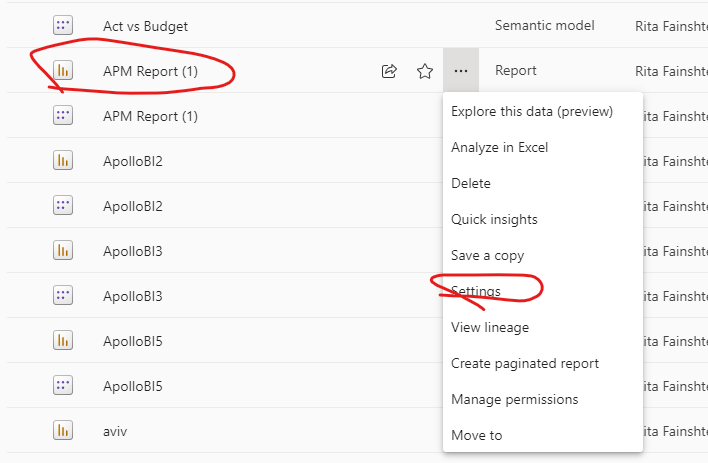Click the "Semantic model" type text

point(545,26)
